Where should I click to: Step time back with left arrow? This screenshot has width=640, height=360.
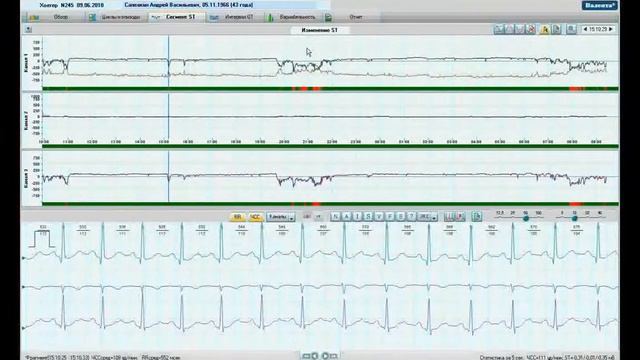click(x=585, y=29)
